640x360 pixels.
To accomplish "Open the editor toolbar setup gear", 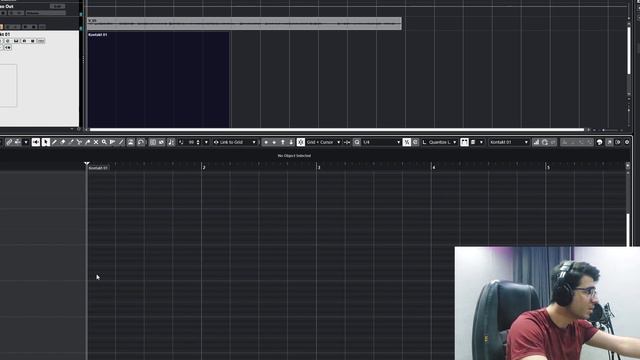I will [627, 142].
